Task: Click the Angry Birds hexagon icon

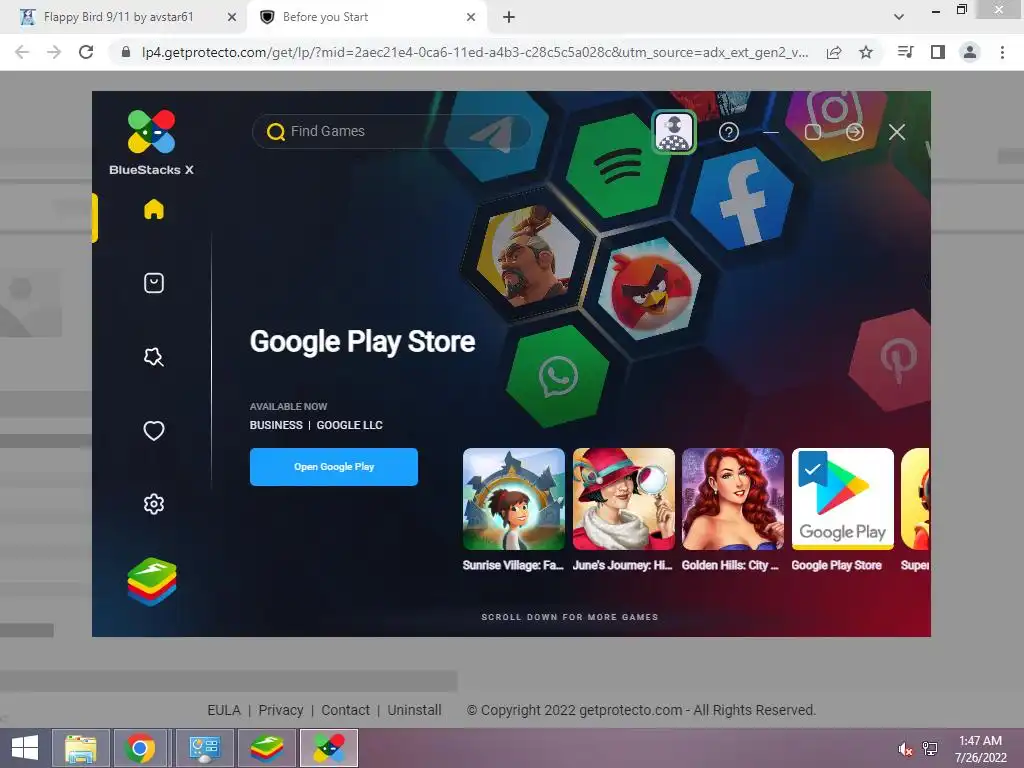Action: tap(649, 289)
